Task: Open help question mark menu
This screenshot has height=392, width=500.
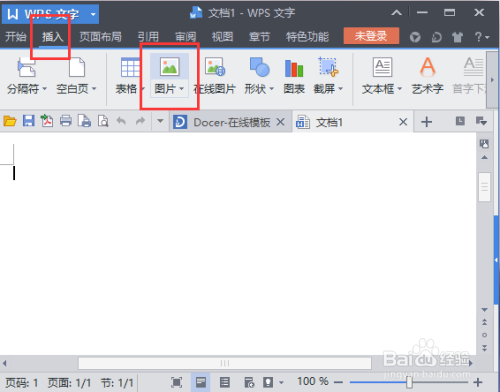Action: tap(482, 37)
